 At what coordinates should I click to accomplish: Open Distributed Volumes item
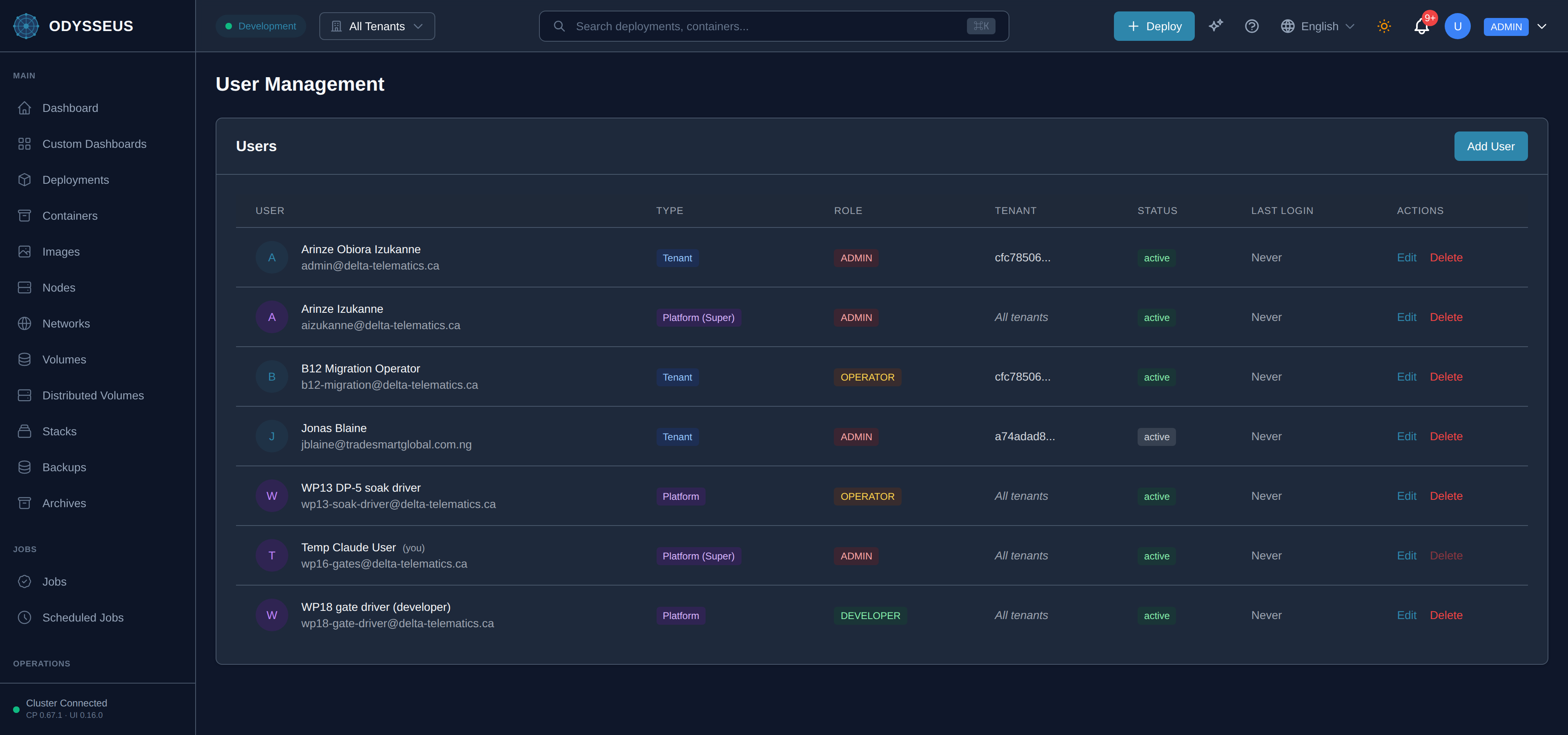[x=98, y=395]
